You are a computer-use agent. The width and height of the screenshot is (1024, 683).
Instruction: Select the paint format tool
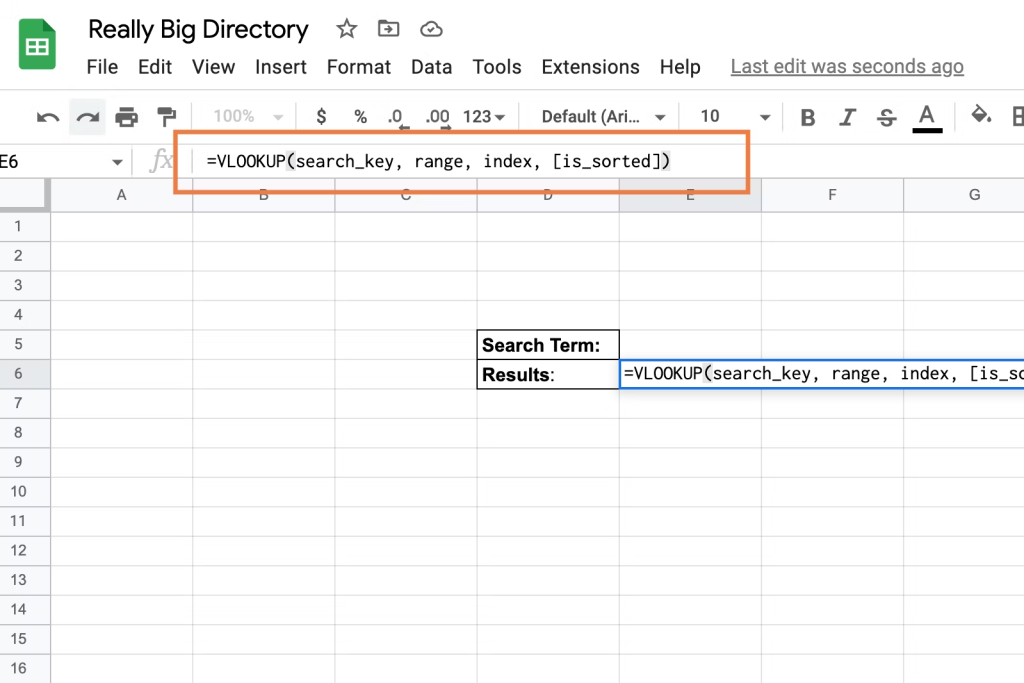click(x=166, y=116)
